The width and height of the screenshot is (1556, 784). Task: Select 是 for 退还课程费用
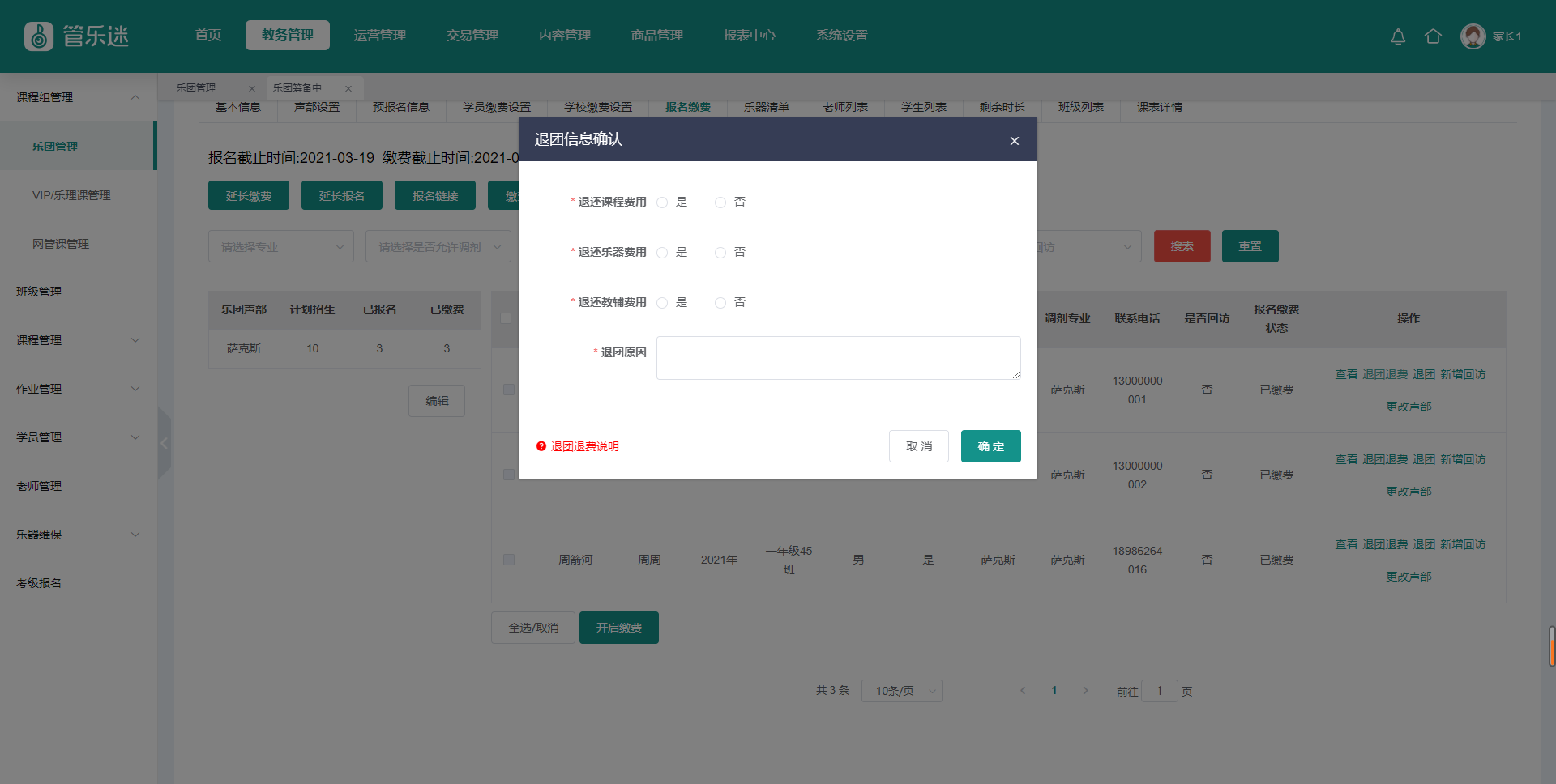coord(662,202)
